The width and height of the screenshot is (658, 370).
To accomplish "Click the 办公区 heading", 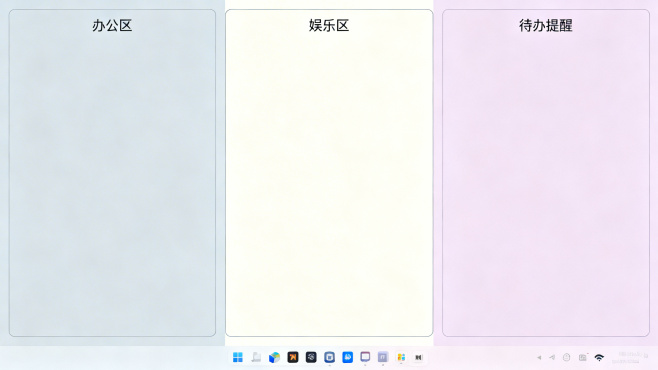I will click(x=112, y=26).
